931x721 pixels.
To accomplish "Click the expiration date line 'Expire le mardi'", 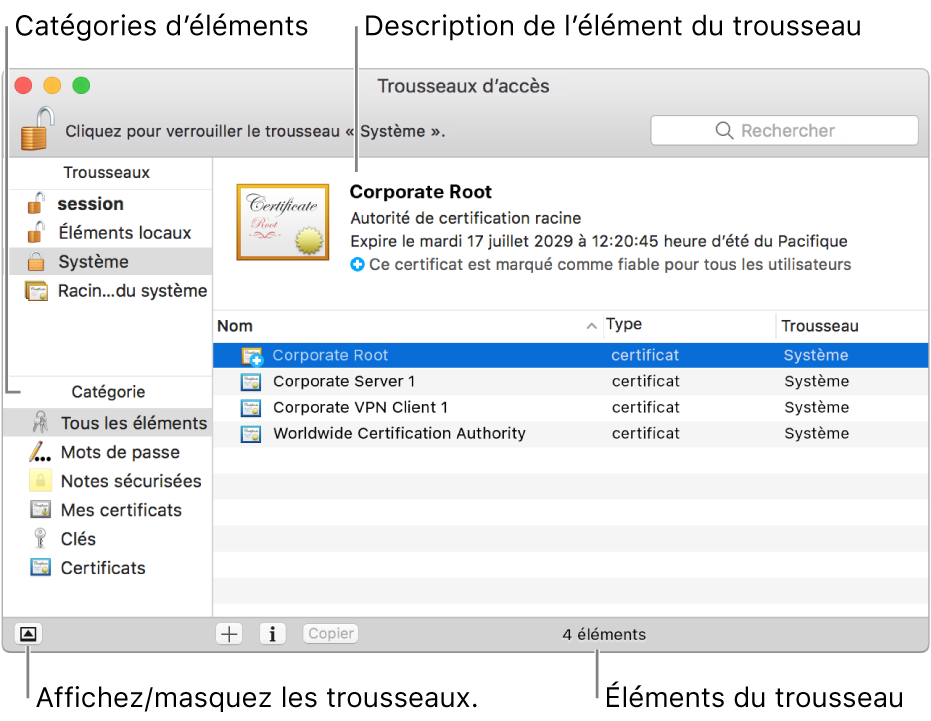I will coord(598,241).
